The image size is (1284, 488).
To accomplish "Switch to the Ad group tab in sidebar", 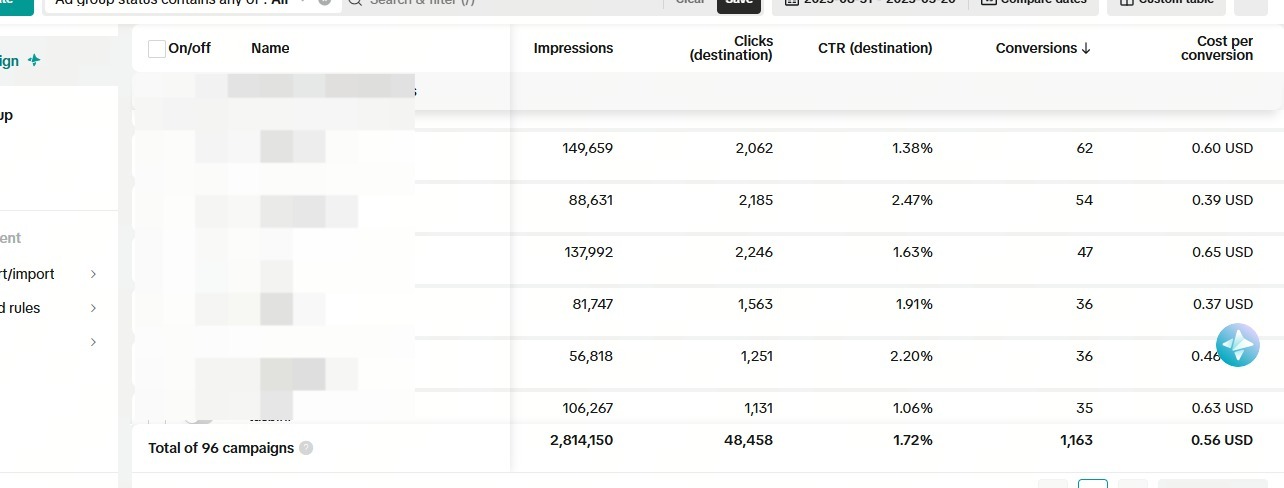I will coord(6,115).
